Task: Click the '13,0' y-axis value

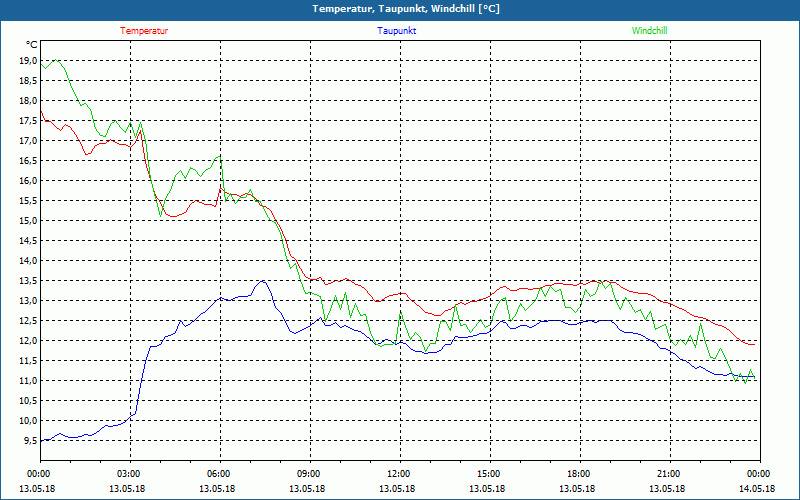Action: point(29,301)
